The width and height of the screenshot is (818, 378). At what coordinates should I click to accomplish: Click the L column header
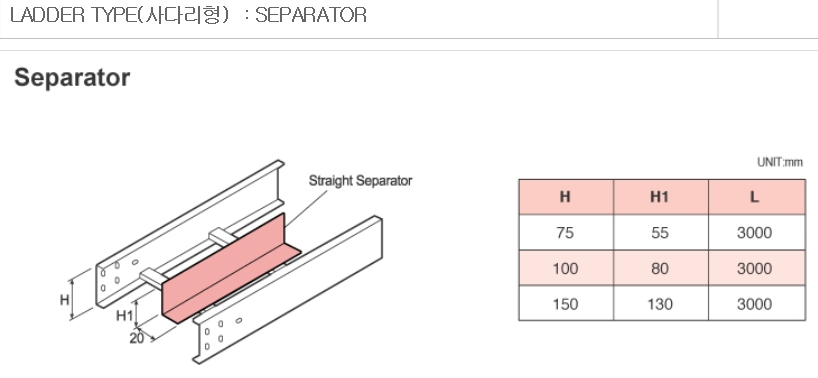point(756,197)
